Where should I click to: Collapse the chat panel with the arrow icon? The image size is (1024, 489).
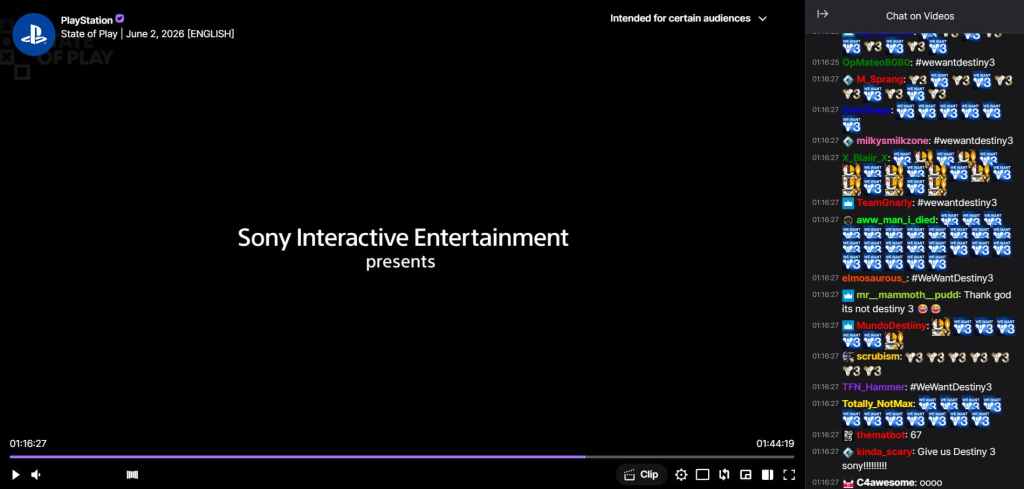[x=823, y=14]
